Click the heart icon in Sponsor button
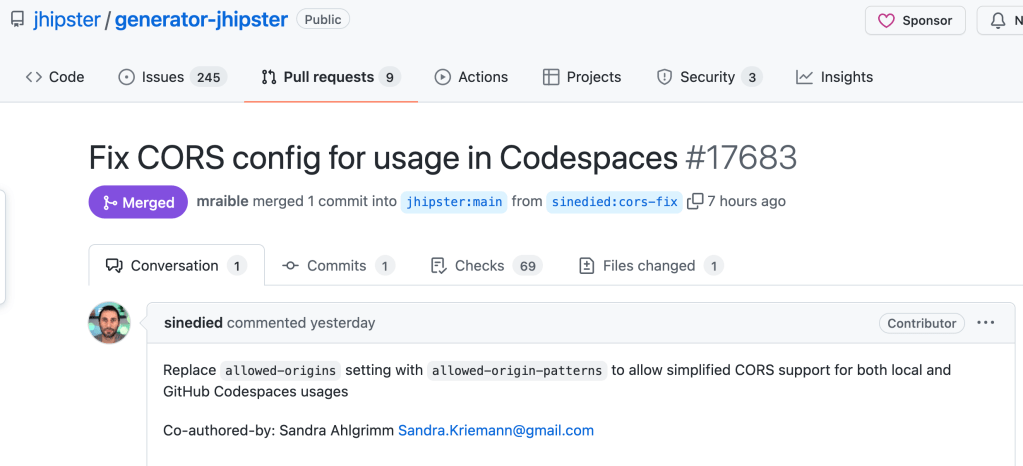The image size is (1023, 466). (x=886, y=21)
